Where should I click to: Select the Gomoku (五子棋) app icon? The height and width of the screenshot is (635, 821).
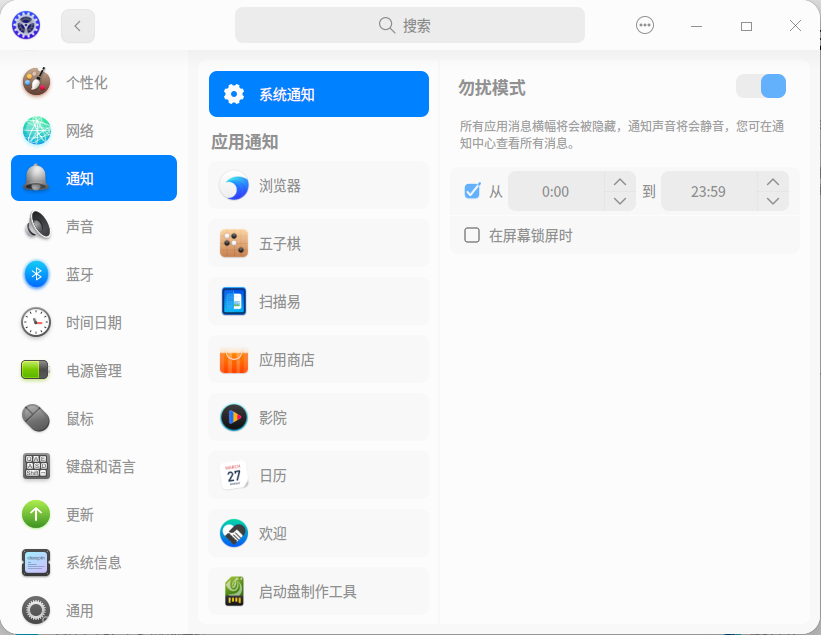(234, 243)
